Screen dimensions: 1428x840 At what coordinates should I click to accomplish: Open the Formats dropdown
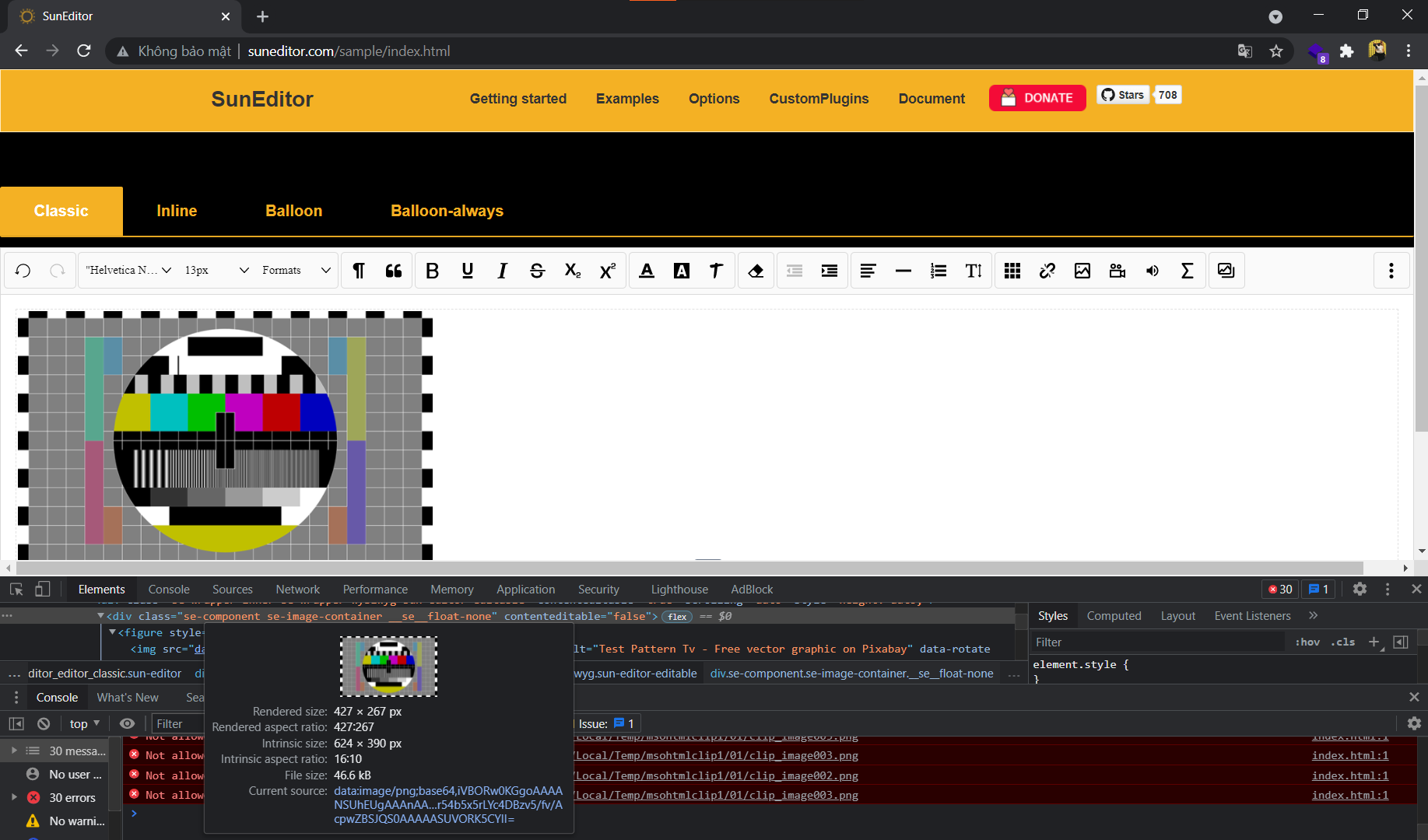click(296, 270)
